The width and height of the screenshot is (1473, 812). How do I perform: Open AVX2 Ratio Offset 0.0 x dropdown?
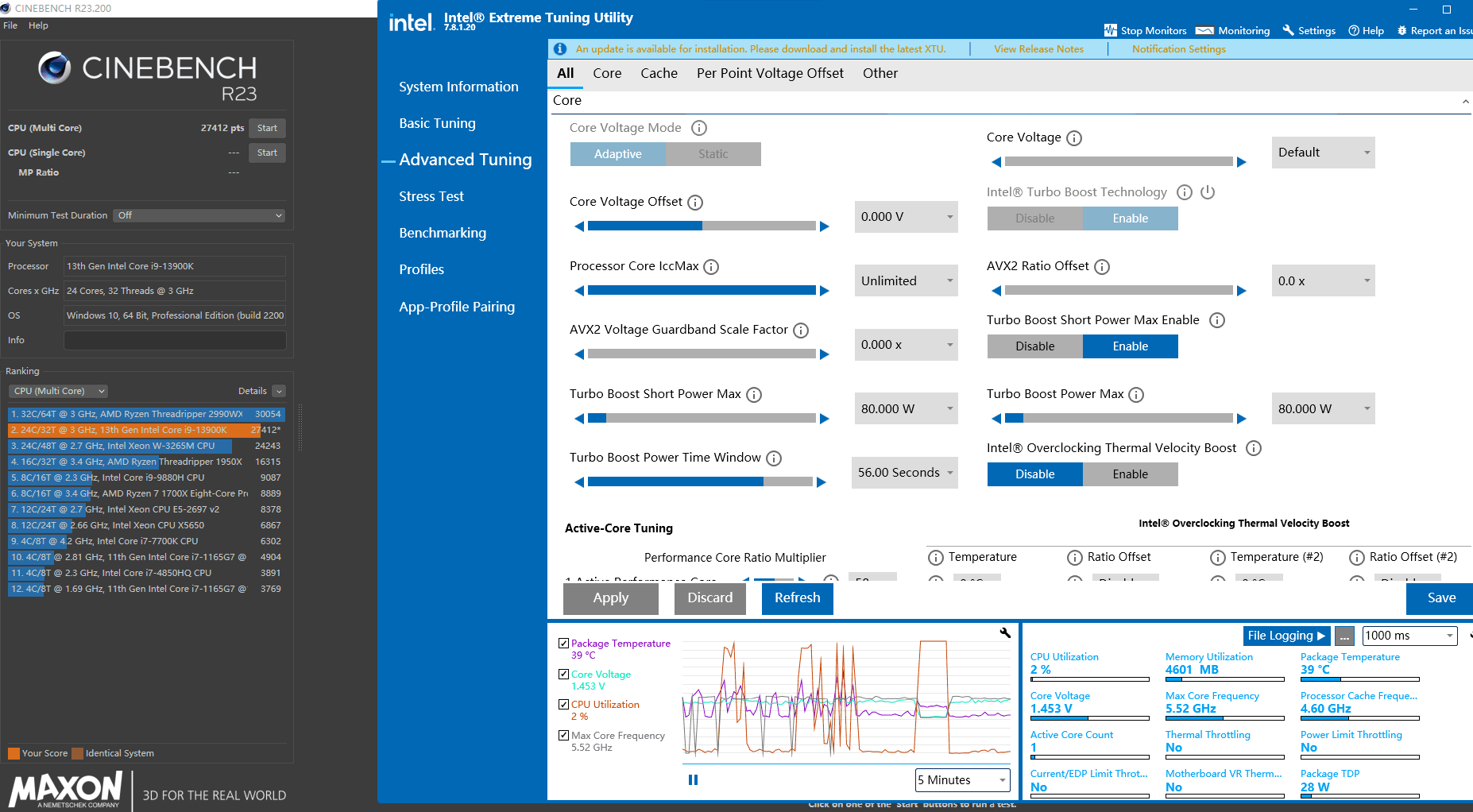click(x=1323, y=281)
